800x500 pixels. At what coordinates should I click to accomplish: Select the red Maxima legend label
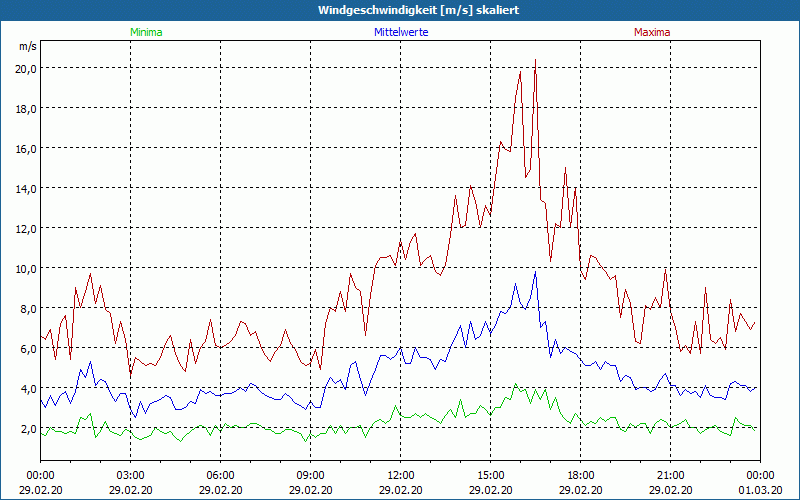[x=651, y=32]
